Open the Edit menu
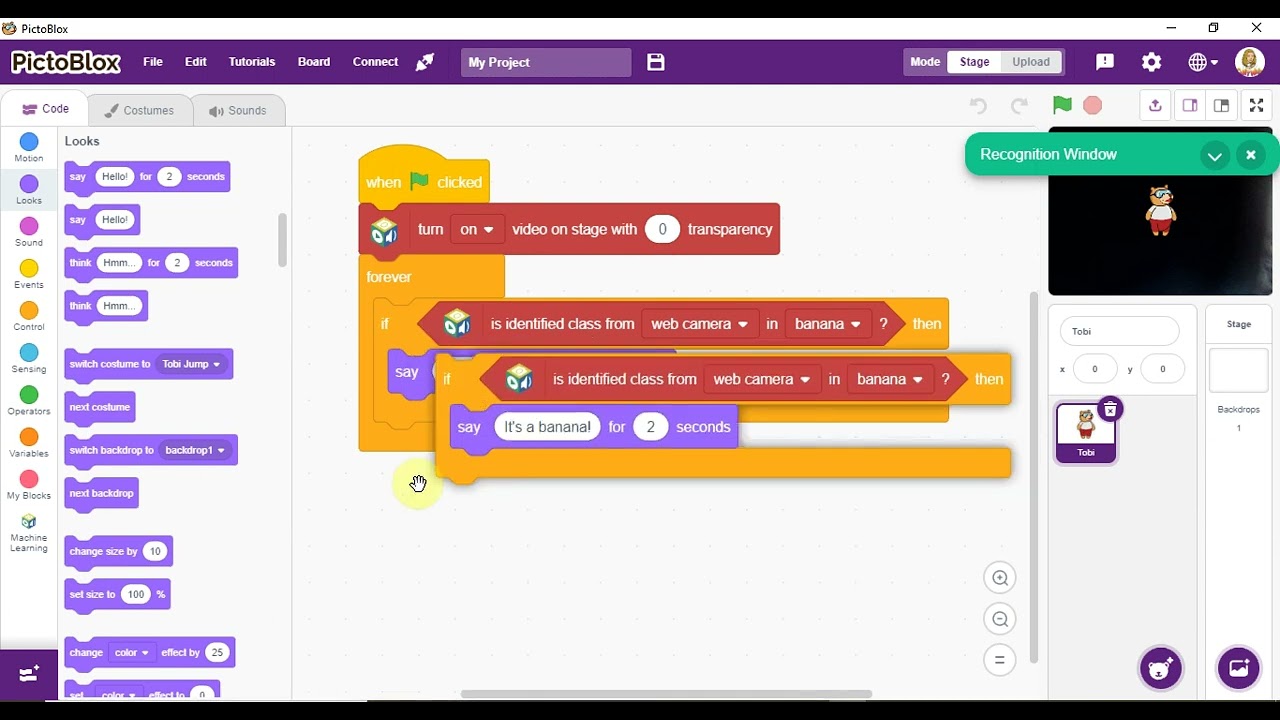Screen dimensions: 1280x720 point(196,62)
